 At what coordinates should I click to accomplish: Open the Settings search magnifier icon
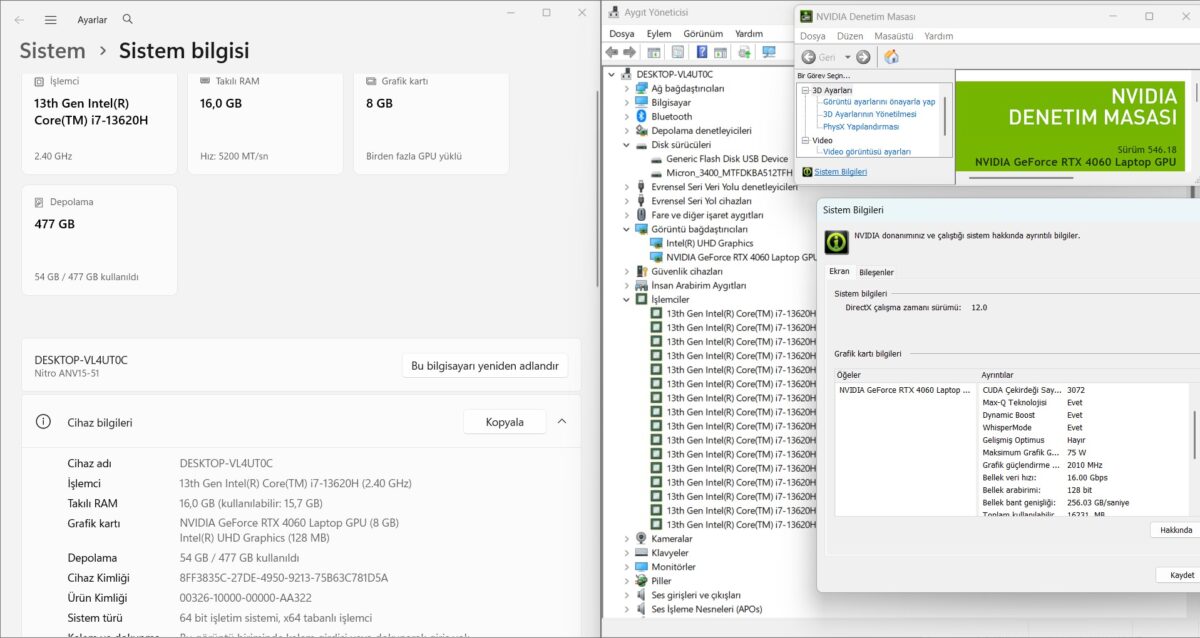pos(127,19)
